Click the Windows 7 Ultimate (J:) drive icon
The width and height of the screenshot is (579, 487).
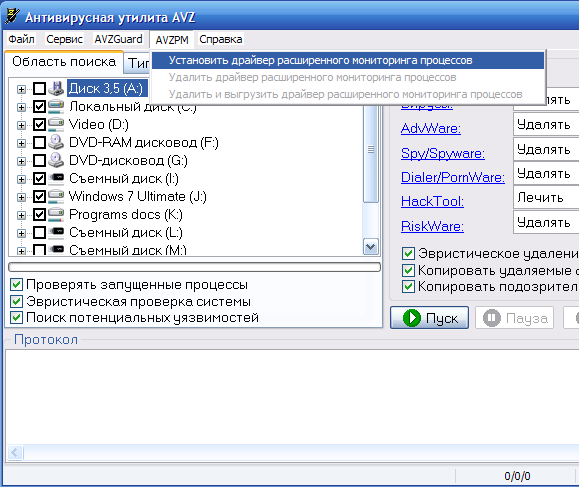click(x=56, y=196)
